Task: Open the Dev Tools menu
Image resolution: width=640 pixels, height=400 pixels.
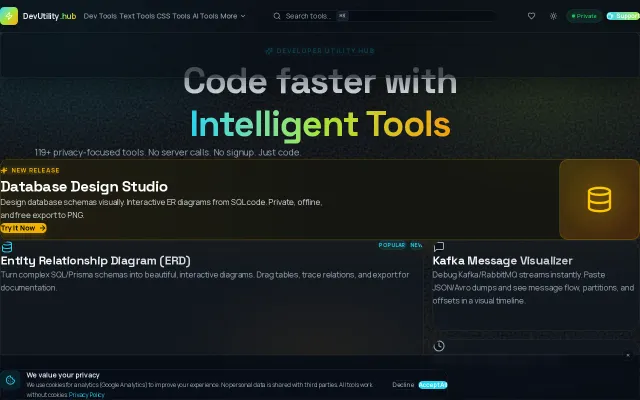Action: (100, 16)
